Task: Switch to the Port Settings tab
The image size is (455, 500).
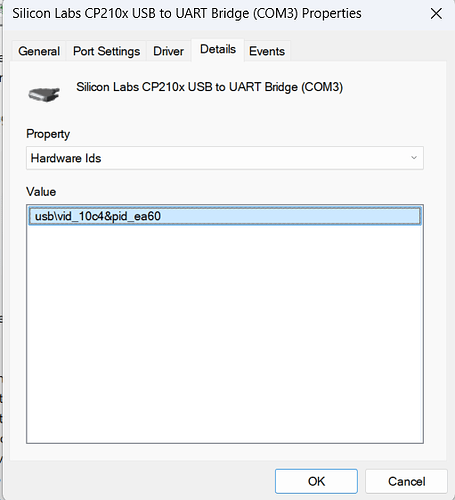Action: click(x=106, y=51)
